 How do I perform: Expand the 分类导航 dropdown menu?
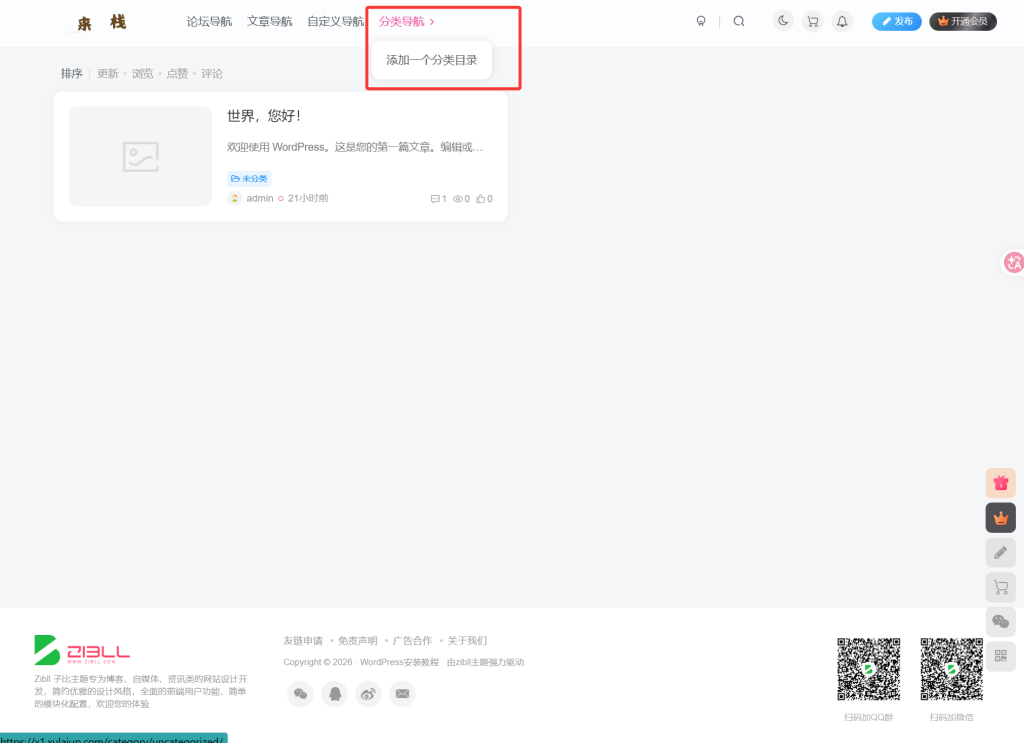coord(406,22)
